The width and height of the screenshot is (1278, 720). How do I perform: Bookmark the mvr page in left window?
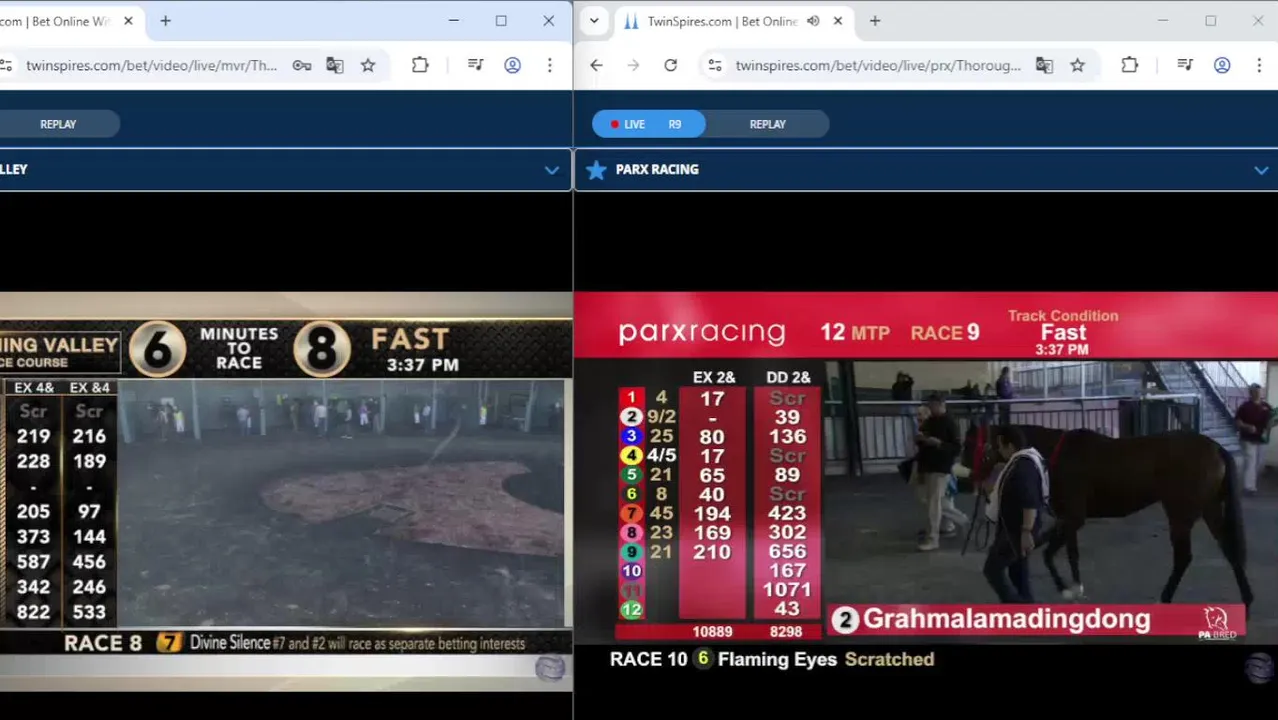click(x=368, y=65)
